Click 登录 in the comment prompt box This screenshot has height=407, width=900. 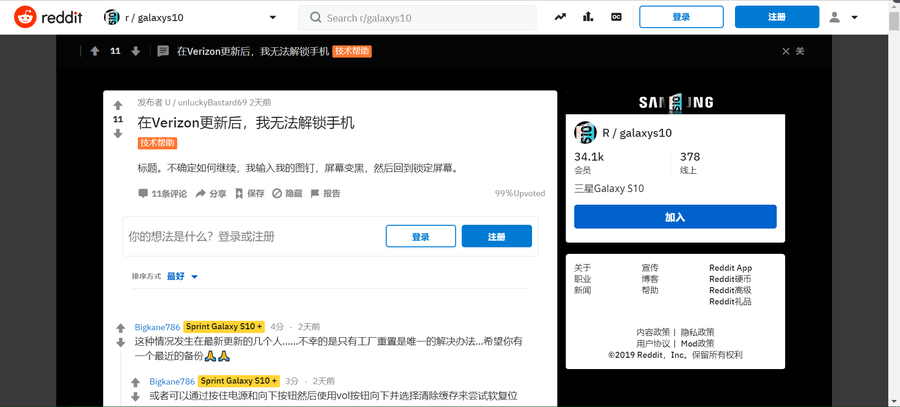(x=421, y=237)
